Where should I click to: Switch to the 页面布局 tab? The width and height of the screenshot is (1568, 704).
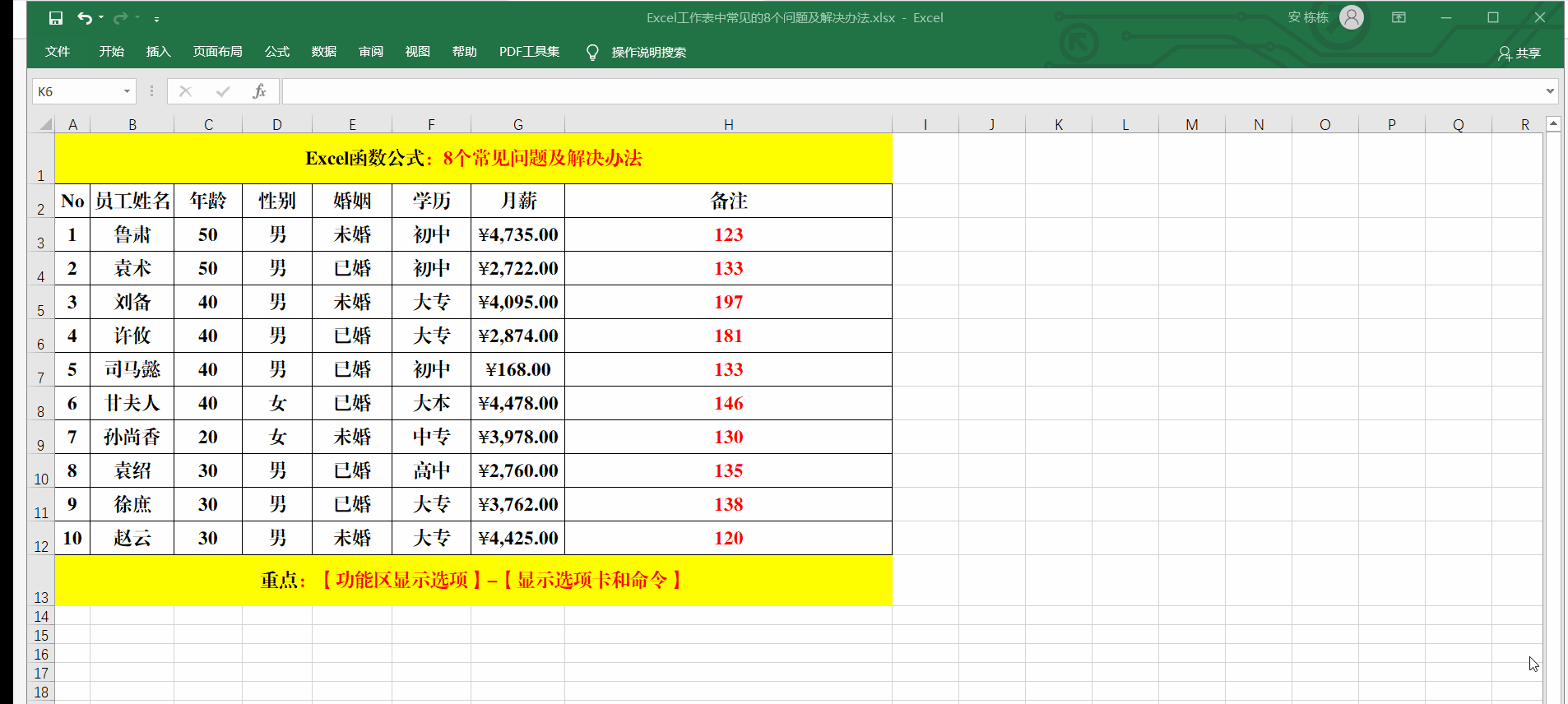(218, 52)
